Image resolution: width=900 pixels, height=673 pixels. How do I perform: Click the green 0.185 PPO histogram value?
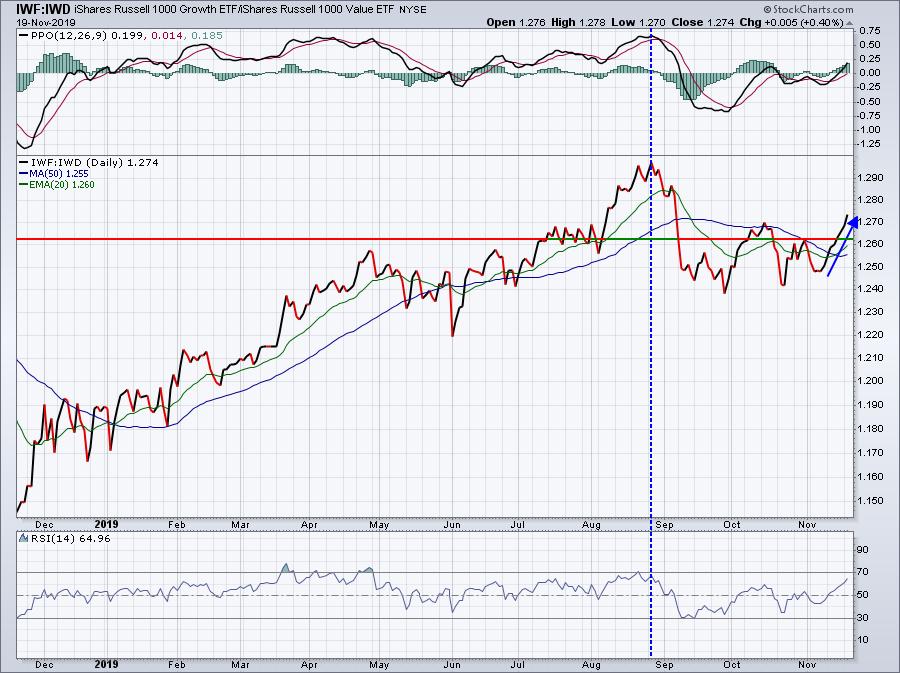coord(207,36)
